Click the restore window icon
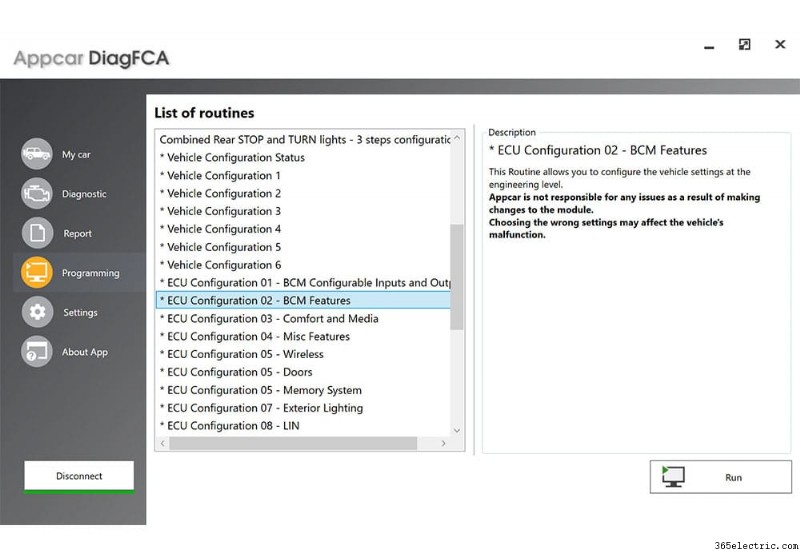Viewport: 800px width, 553px height. coord(744,44)
